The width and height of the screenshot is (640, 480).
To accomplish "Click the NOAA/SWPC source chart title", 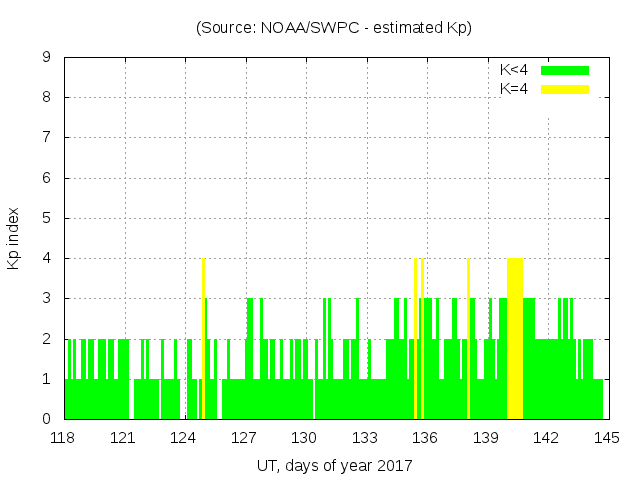I will 333,27.
